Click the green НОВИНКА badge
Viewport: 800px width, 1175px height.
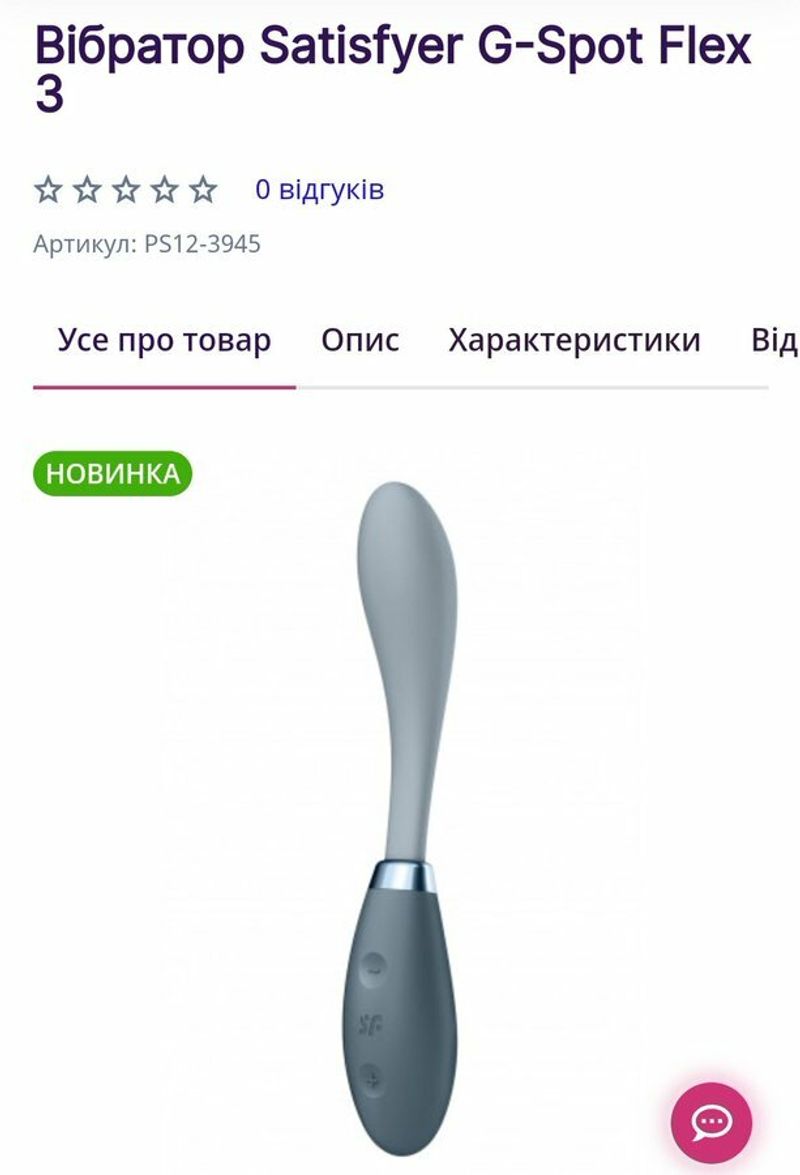pos(113,474)
